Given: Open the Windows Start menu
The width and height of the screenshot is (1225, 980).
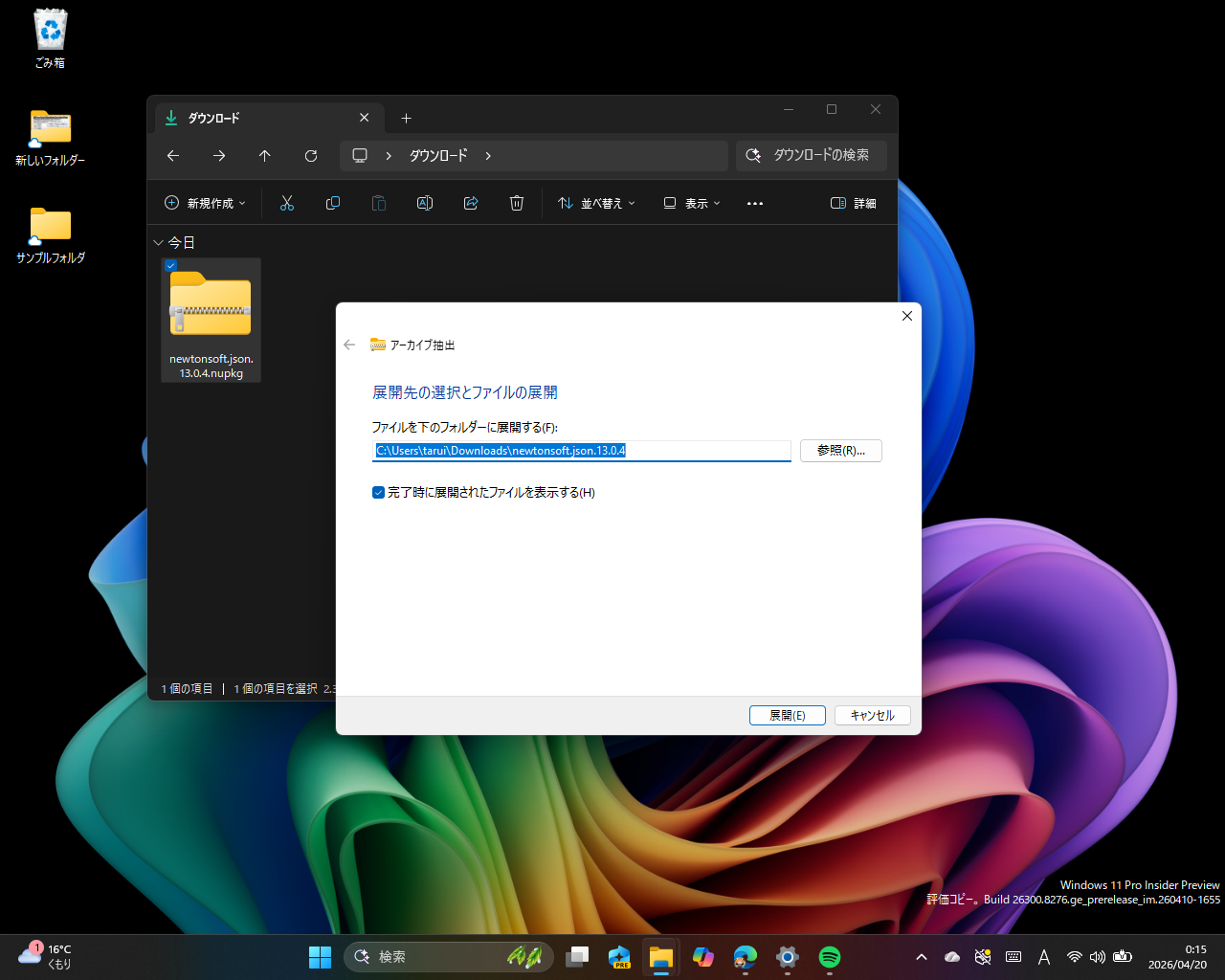Looking at the screenshot, I should tap(320, 957).
